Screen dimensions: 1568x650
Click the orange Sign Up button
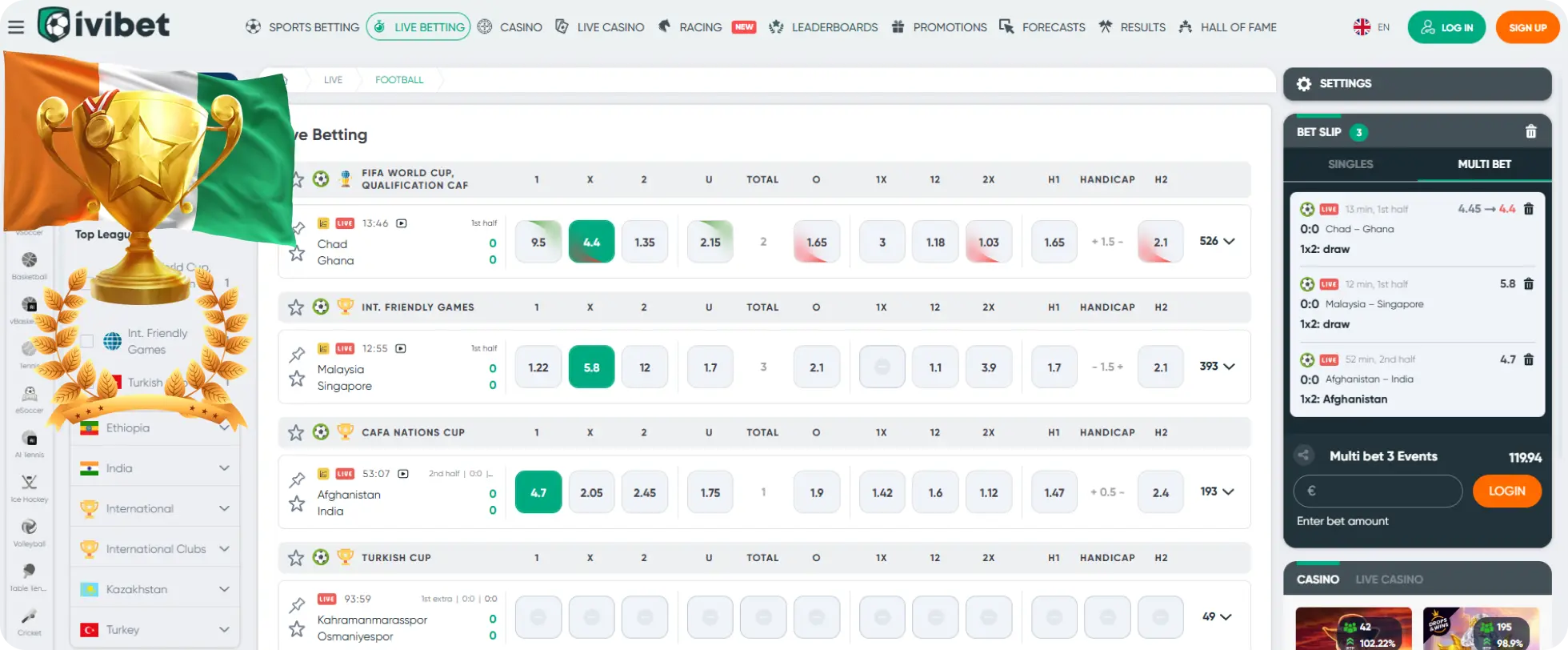pos(1527,27)
